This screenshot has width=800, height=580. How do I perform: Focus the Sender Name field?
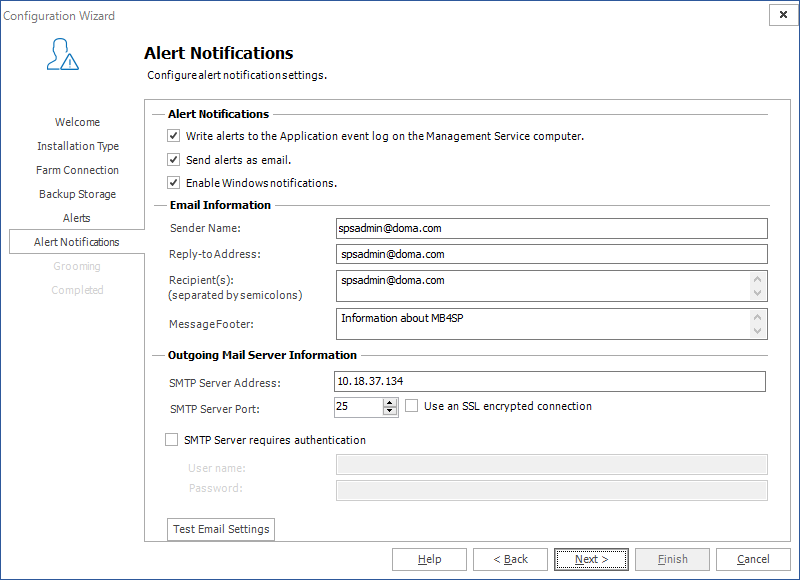click(552, 229)
